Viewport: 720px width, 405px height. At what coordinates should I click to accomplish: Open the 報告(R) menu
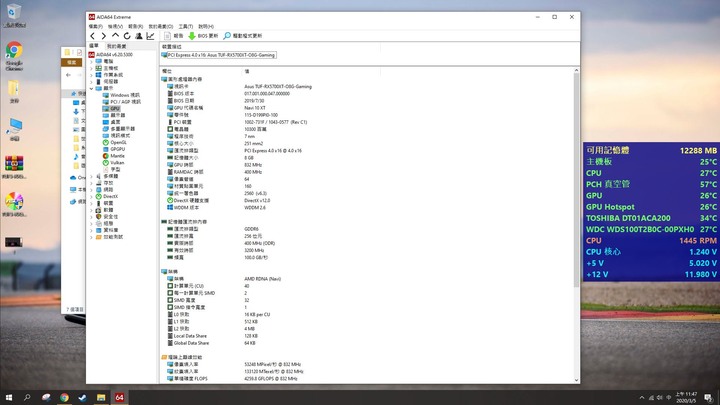tap(135, 27)
